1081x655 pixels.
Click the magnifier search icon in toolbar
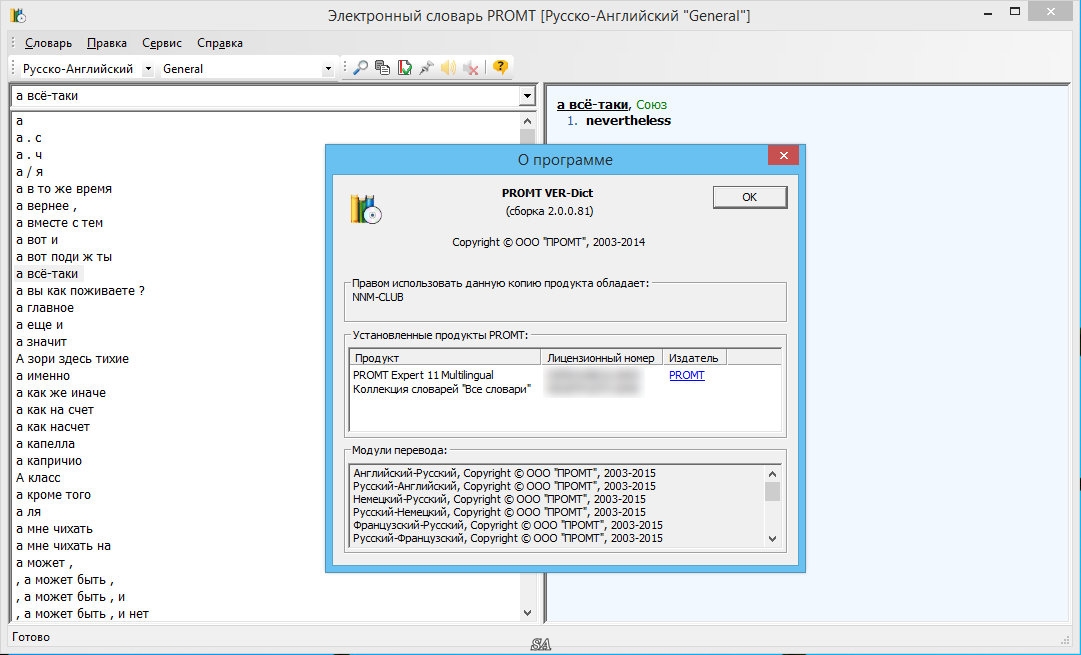[x=359, y=68]
